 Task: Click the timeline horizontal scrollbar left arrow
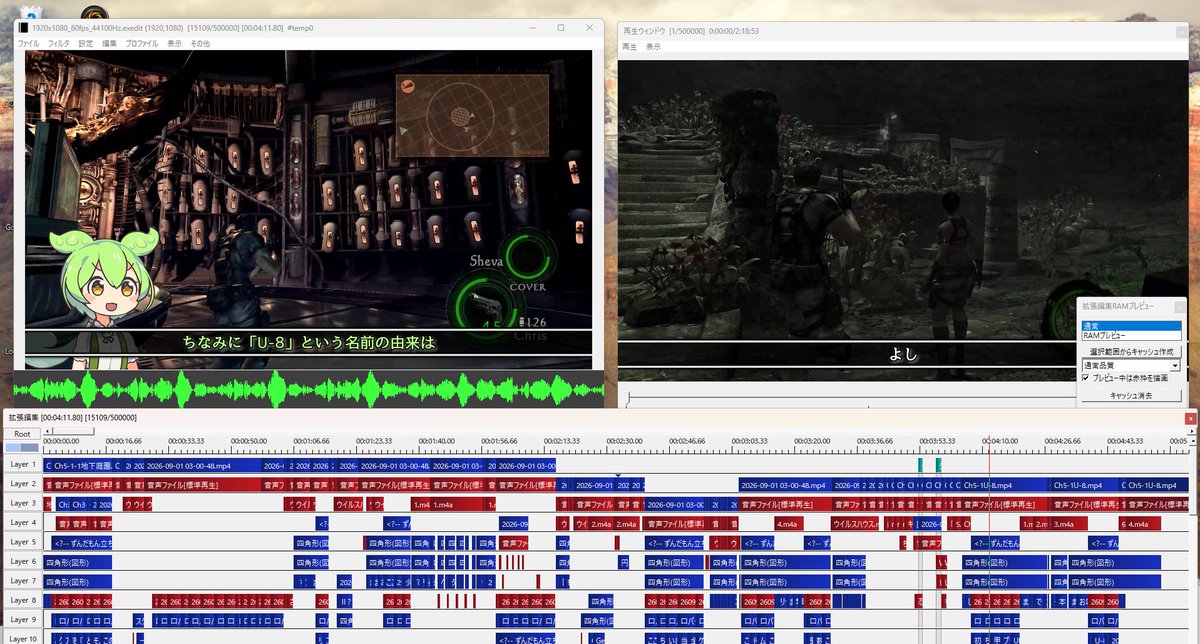click(47, 432)
